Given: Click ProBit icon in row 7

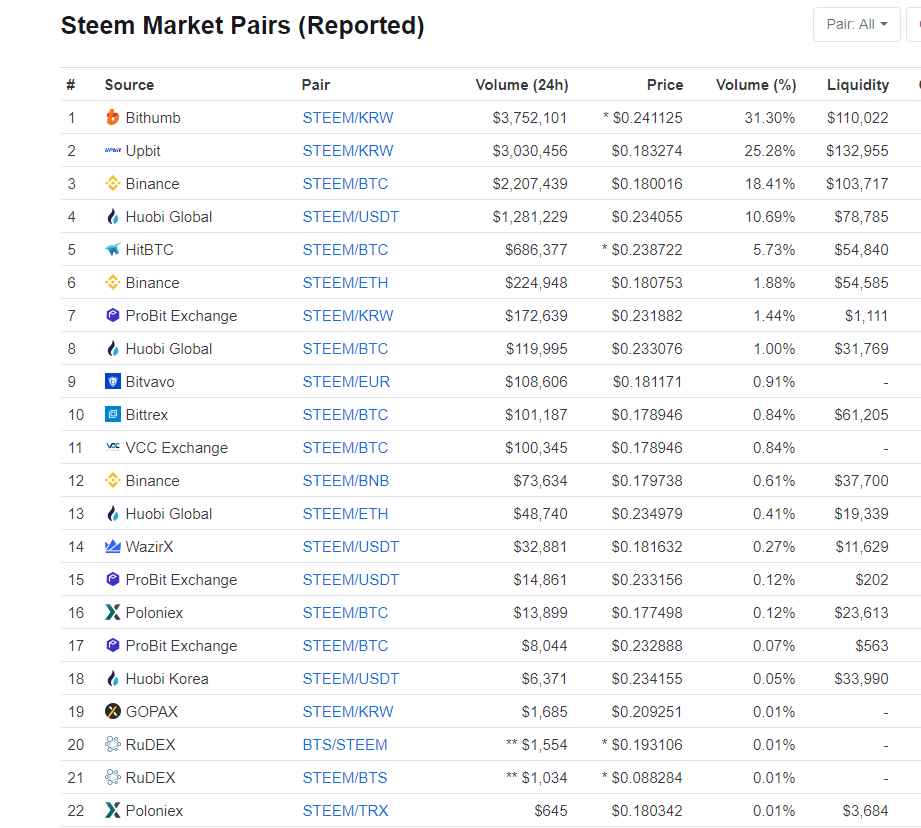Looking at the screenshot, I should [x=112, y=315].
